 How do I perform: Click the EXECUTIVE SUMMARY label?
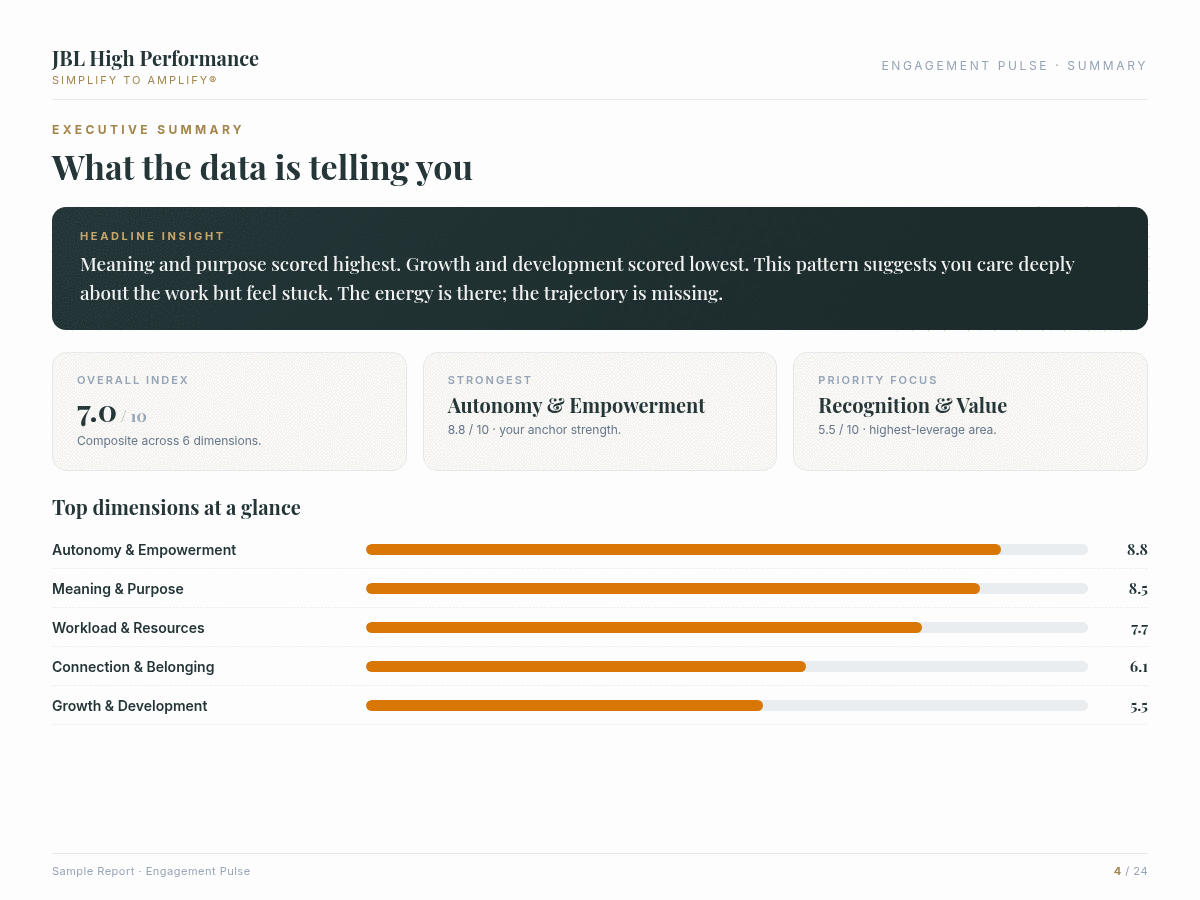point(148,130)
